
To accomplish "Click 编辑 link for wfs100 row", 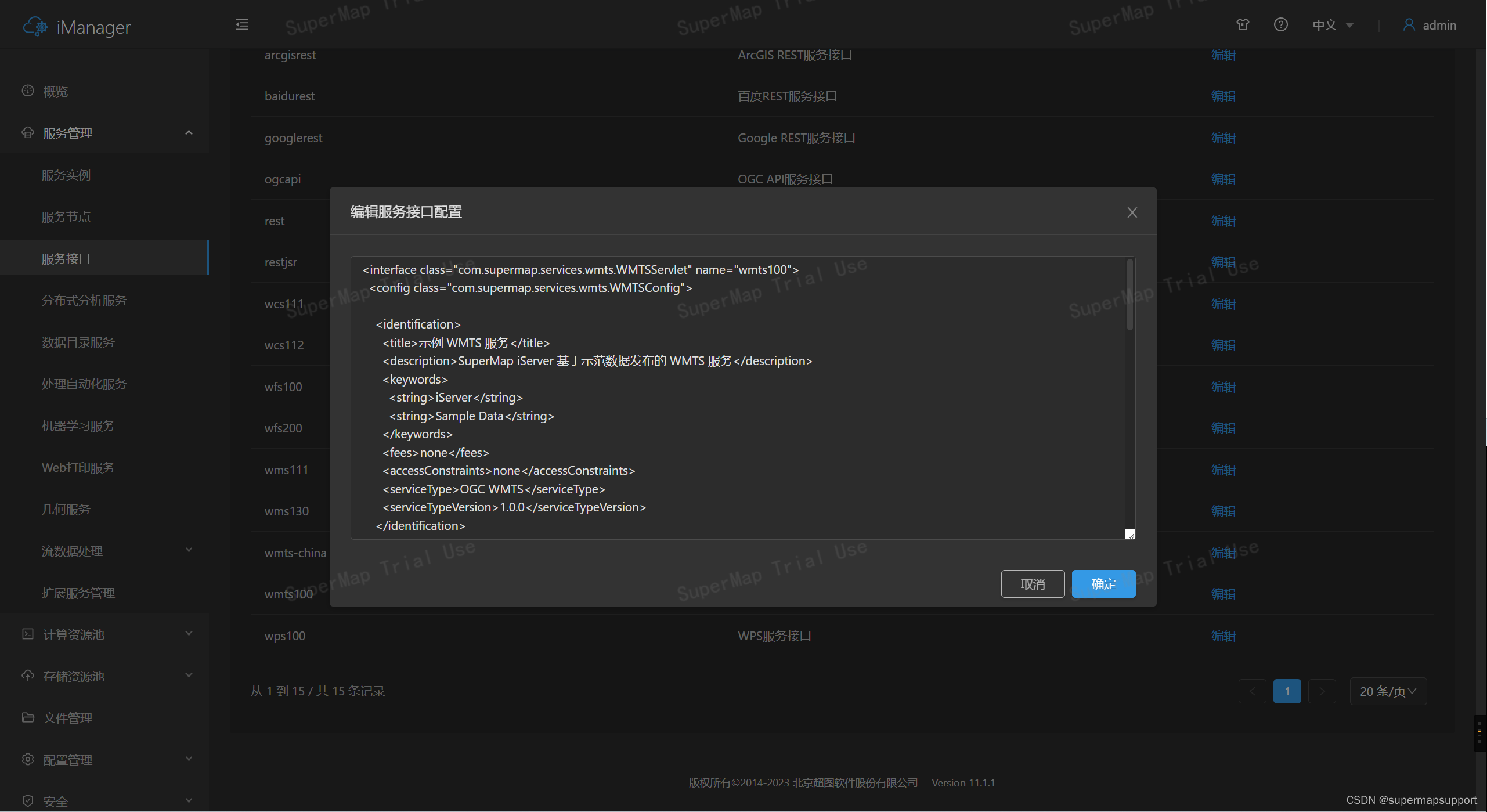I will coord(1223,387).
